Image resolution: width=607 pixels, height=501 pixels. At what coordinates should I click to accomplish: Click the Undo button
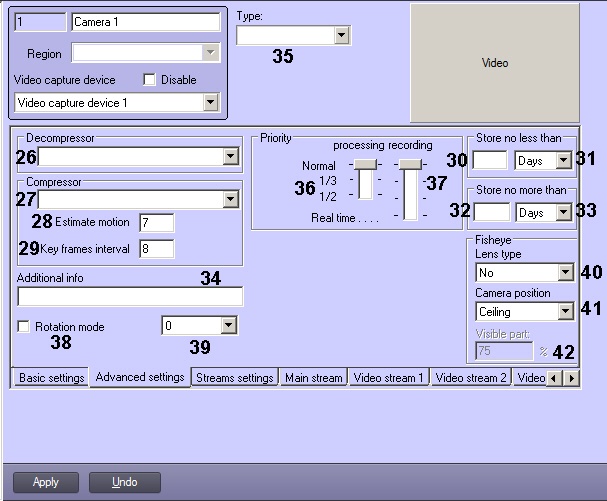point(124,482)
